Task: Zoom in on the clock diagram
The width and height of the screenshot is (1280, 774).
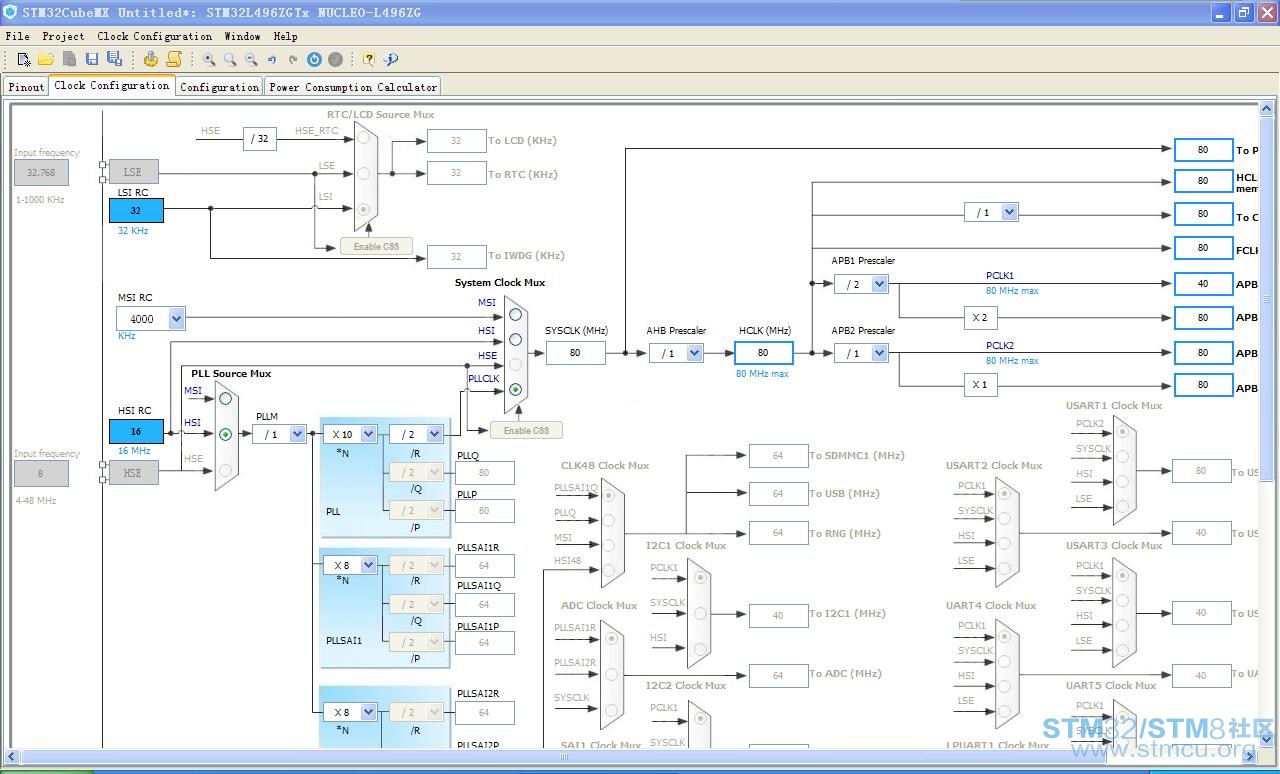Action: 209,59
